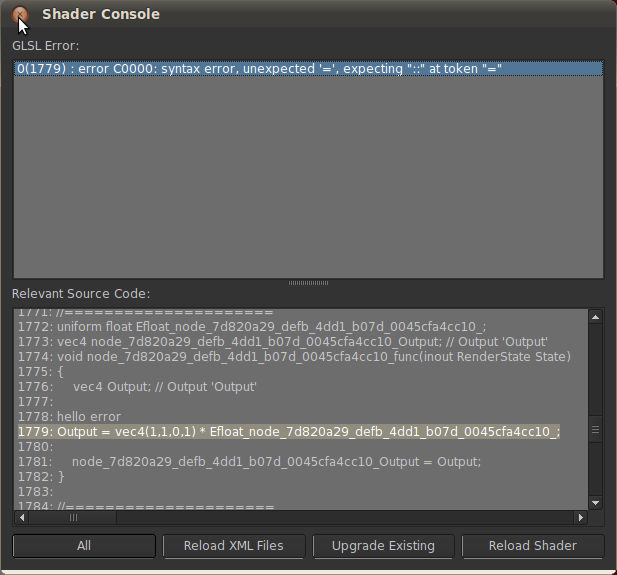Close the Shader Console window

click(20, 15)
